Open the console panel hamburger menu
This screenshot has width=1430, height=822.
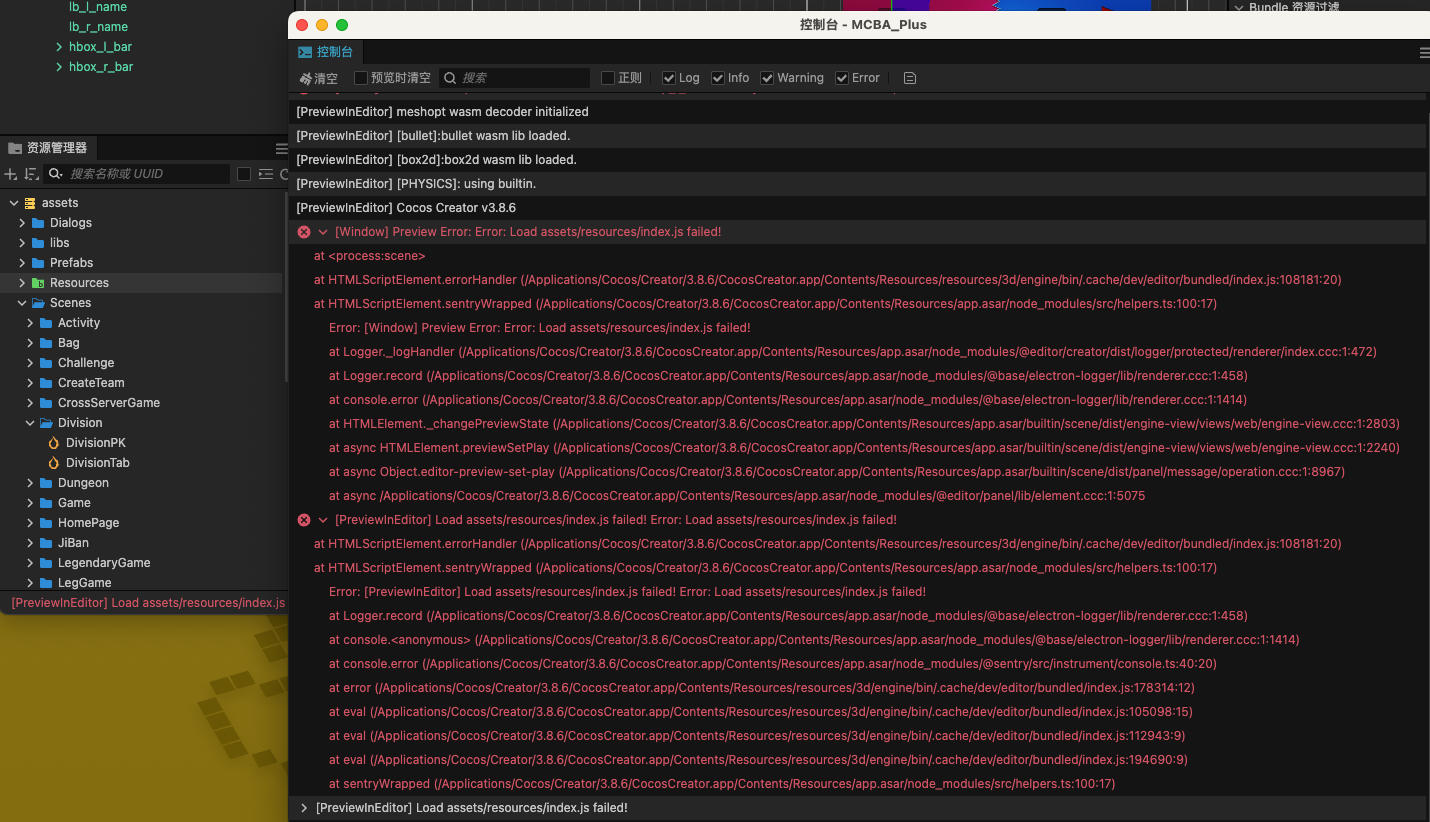pos(1424,52)
